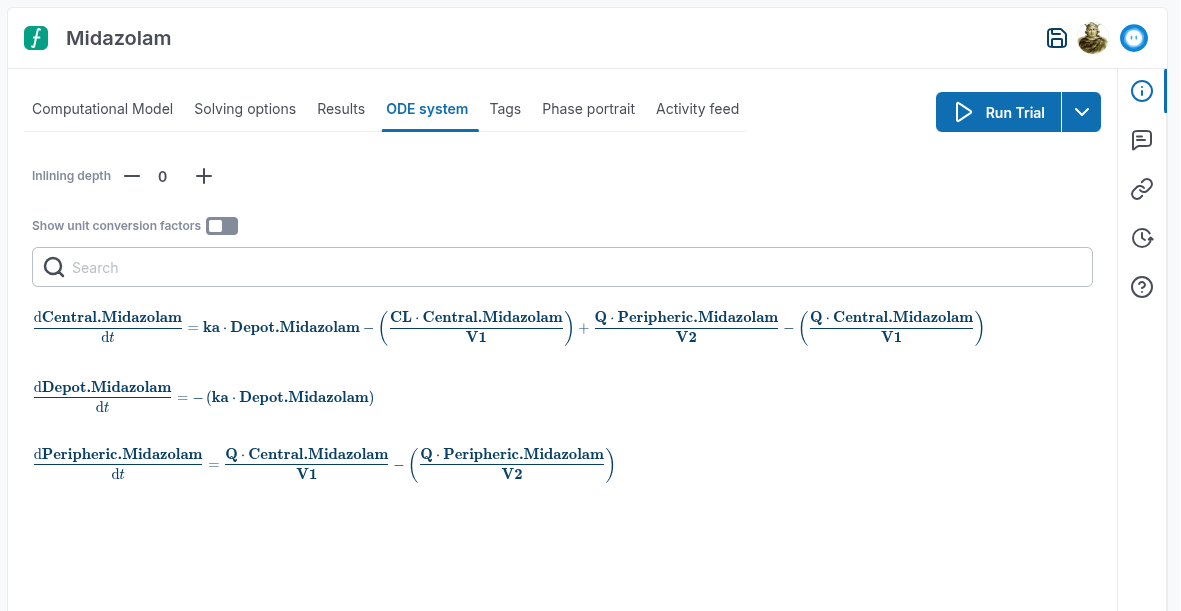Click the play icon in Run Trial

[x=963, y=112]
